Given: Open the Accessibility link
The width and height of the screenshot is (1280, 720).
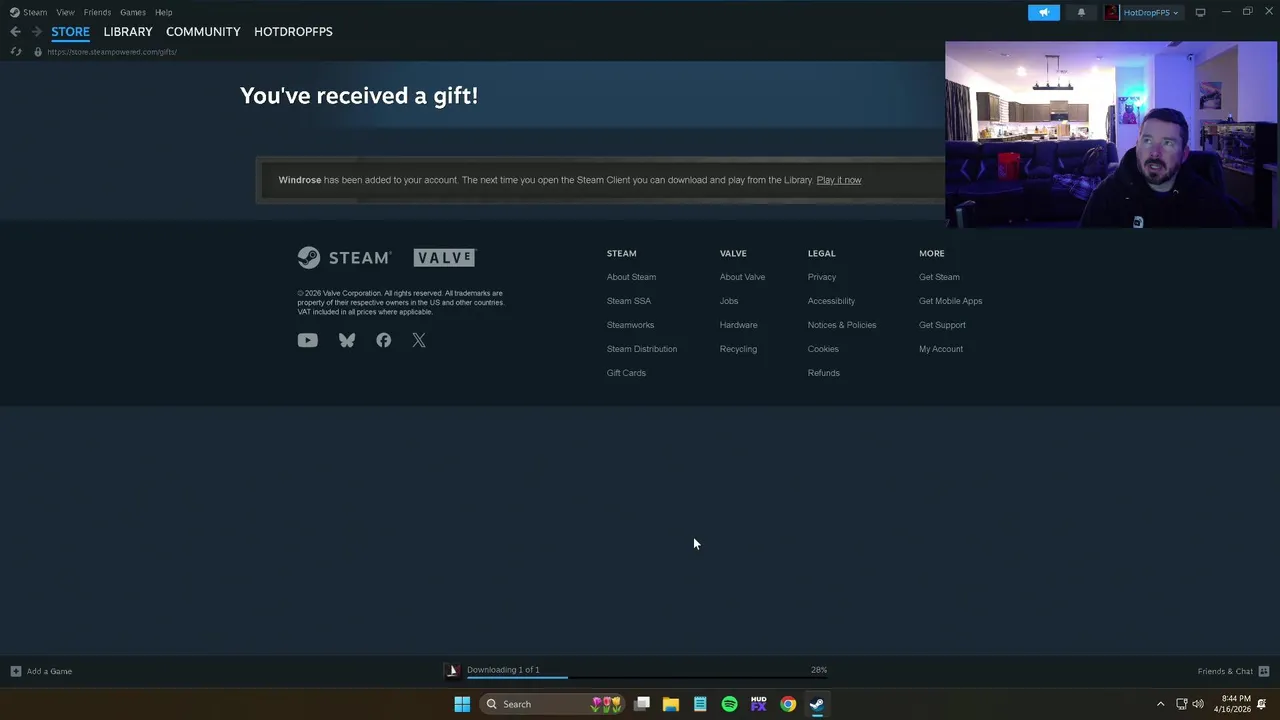Looking at the screenshot, I should 831,301.
